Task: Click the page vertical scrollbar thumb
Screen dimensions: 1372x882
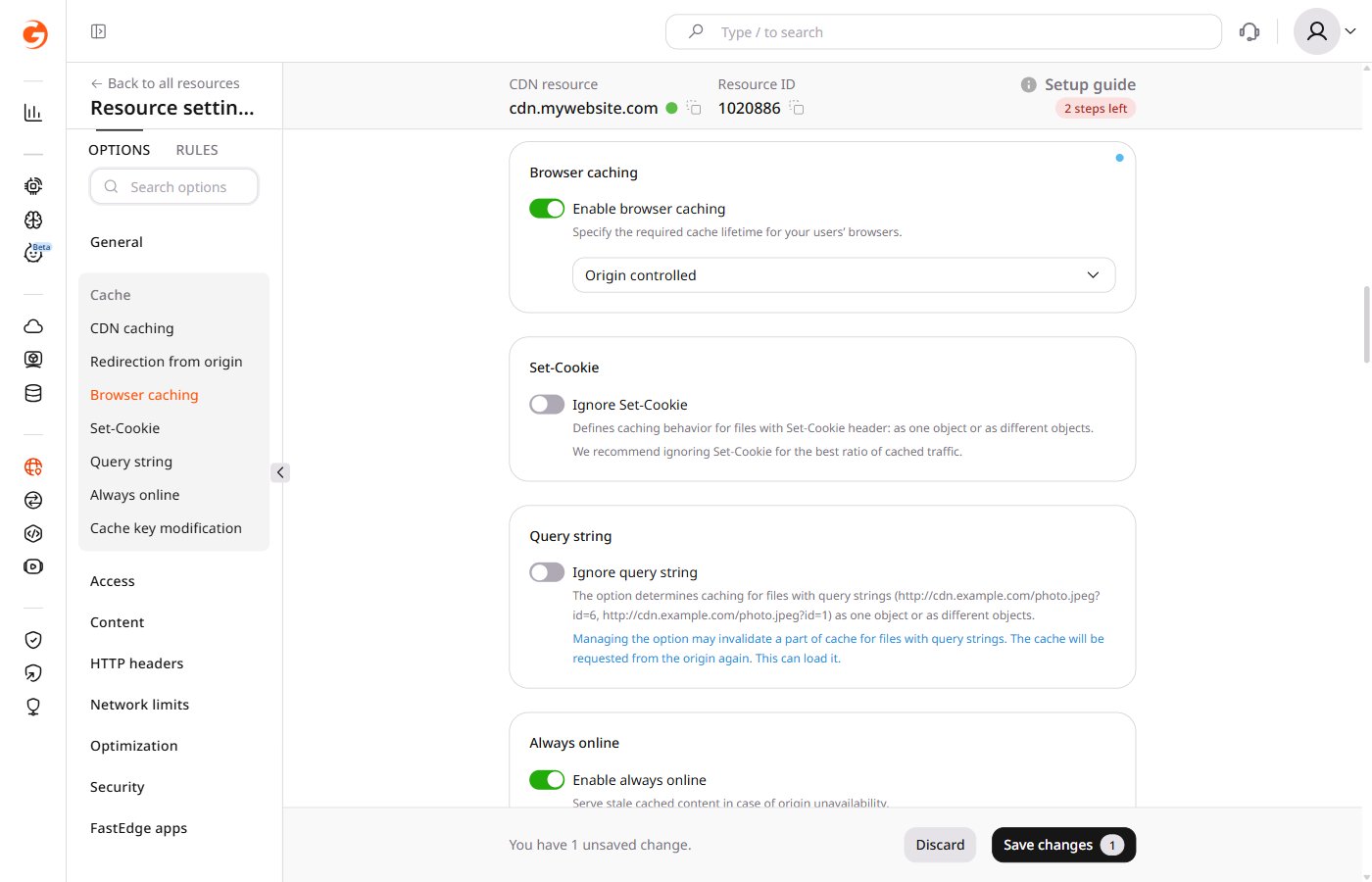Action: point(1366,324)
